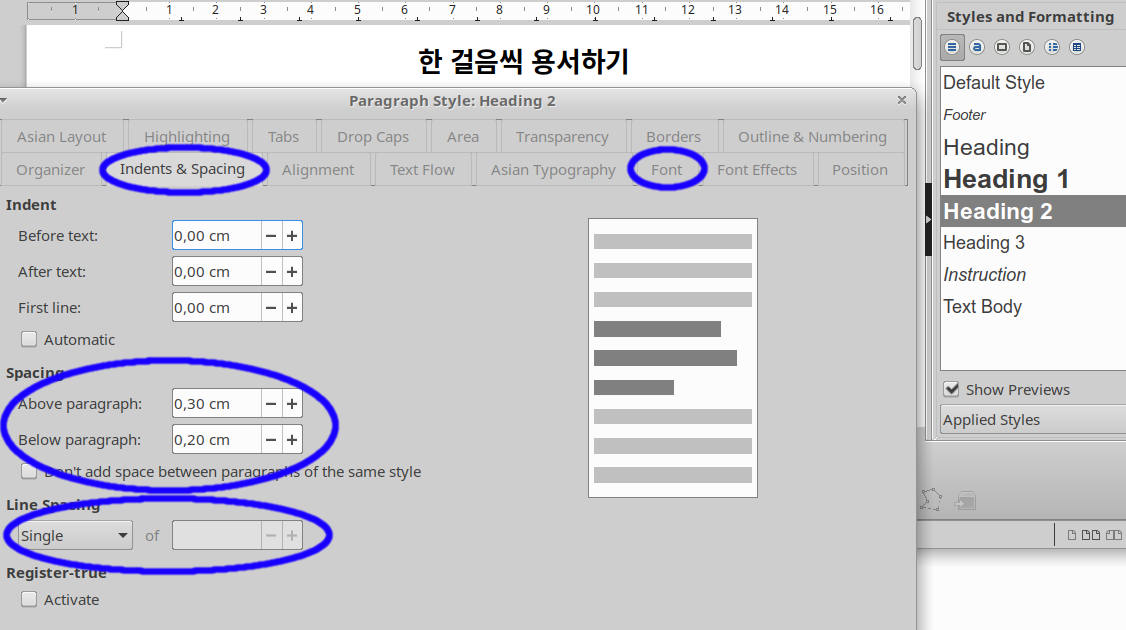The height and width of the screenshot is (630, 1126).
Task: Open the Applied Styles filter dropdown
Action: pyautogui.click(x=1033, y=420)
